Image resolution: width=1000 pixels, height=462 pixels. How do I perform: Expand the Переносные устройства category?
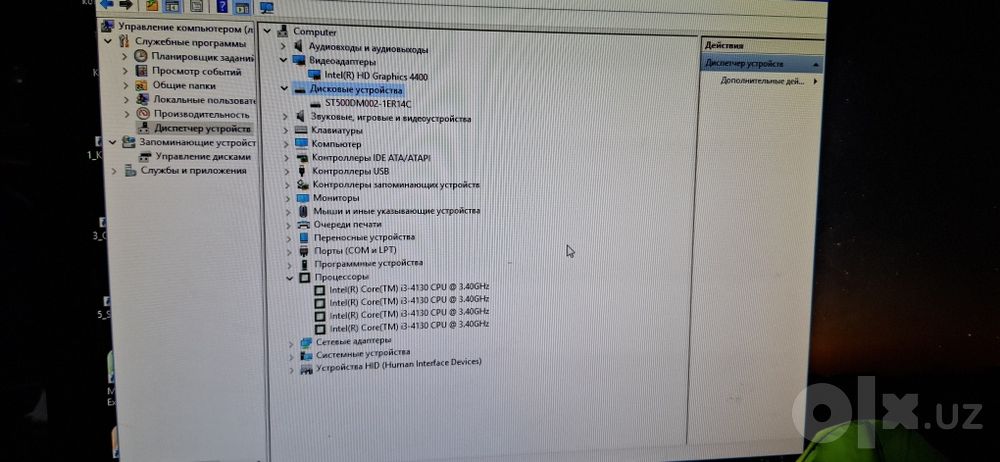290,237
